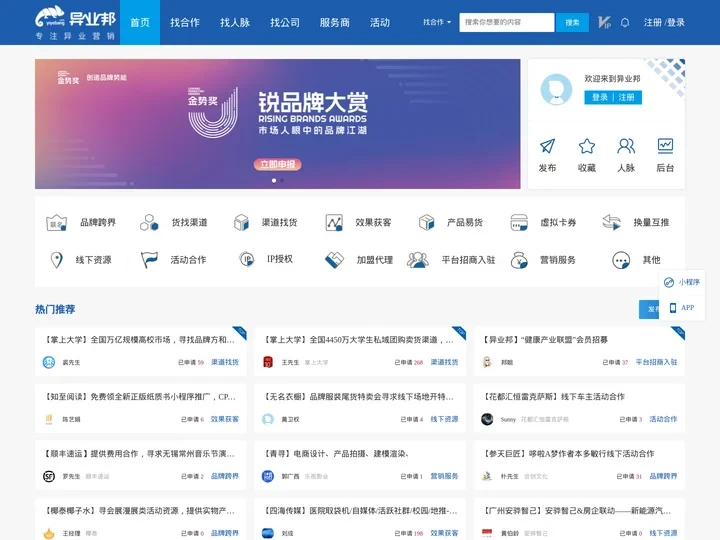Expand the 找合作 search type dropdown
Screen dimensions: 720x540
pos(437,22)
